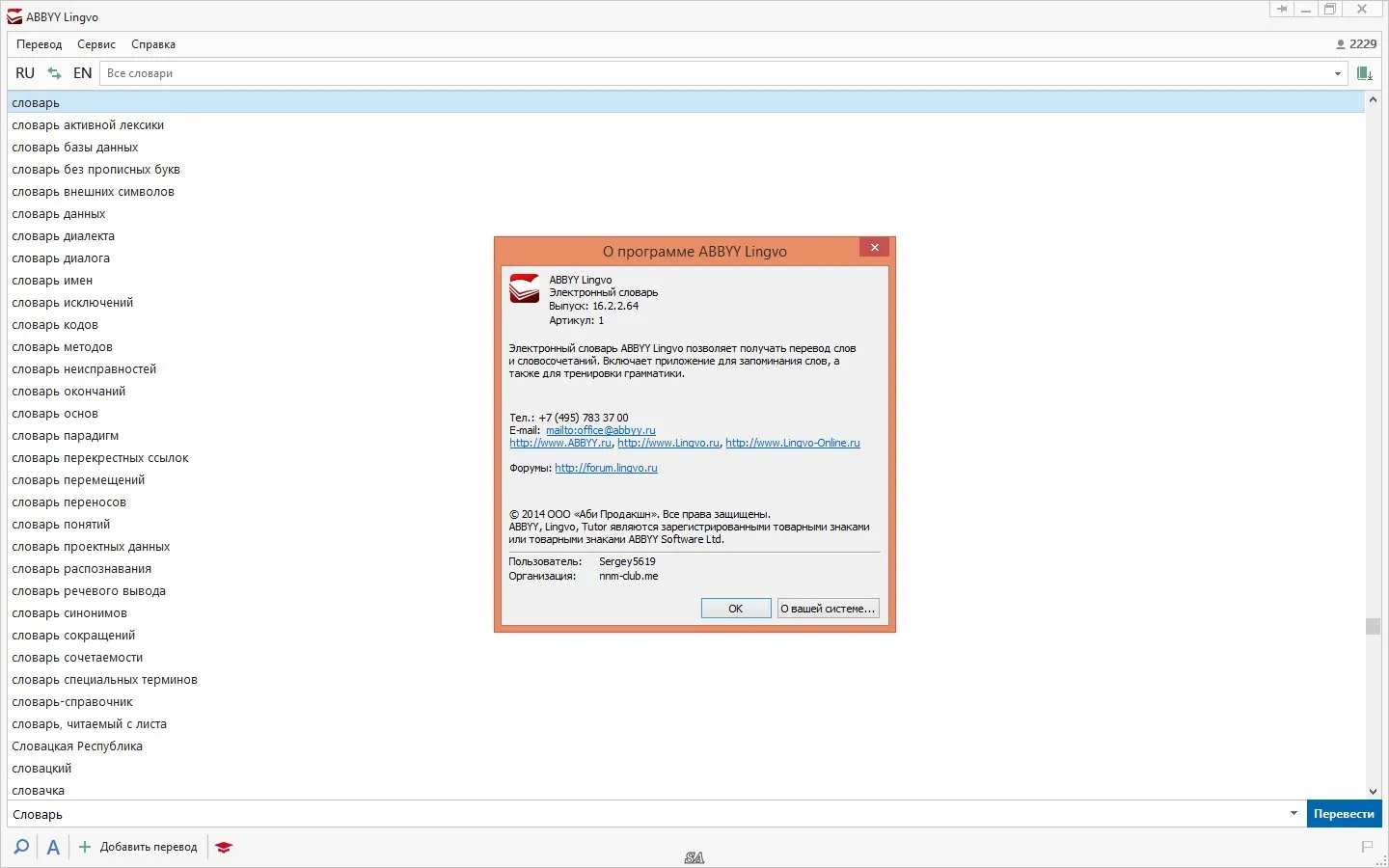Click 'словарь понятий' in the list
The height and width of the screenshot is (868, 1389).
tap(61, 524)
